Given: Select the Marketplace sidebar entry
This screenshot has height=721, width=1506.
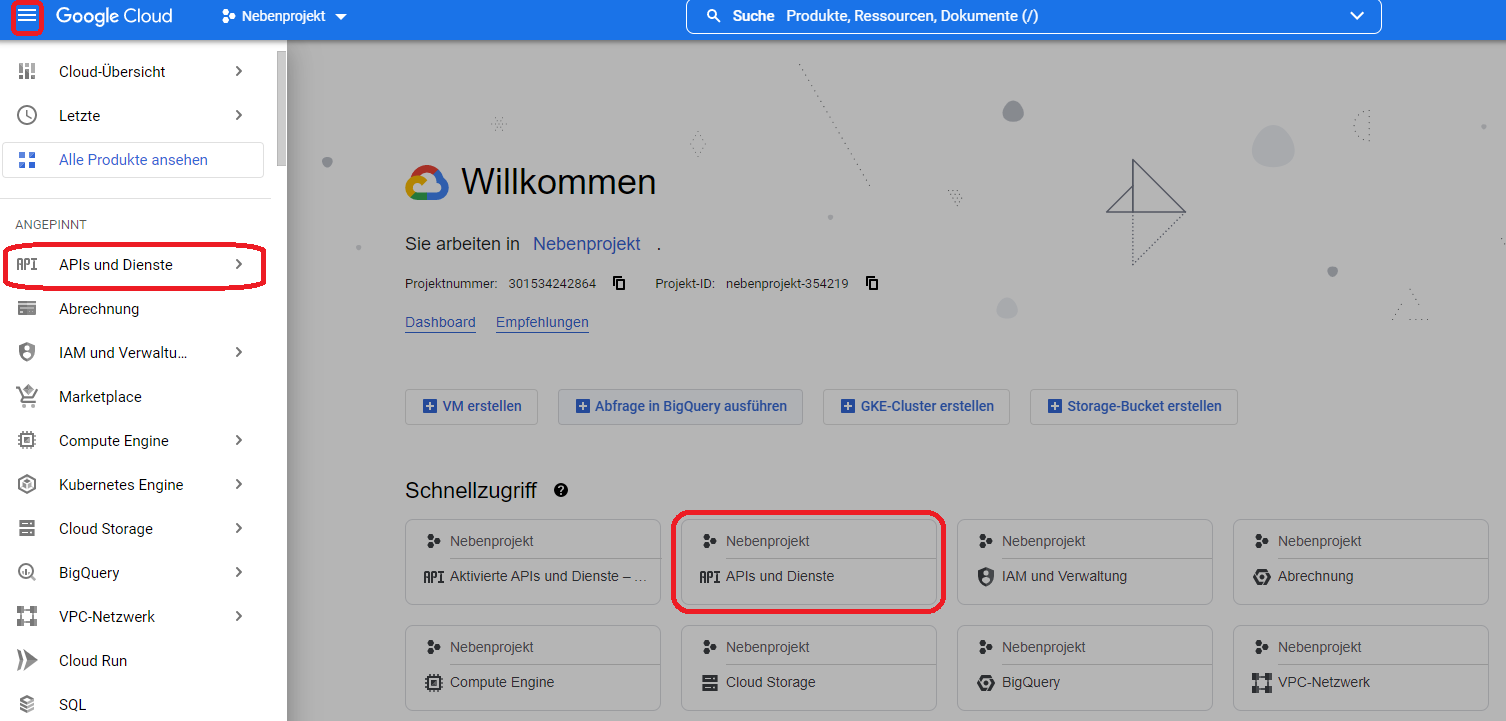Looking at the screenshot, I should 102,396.
